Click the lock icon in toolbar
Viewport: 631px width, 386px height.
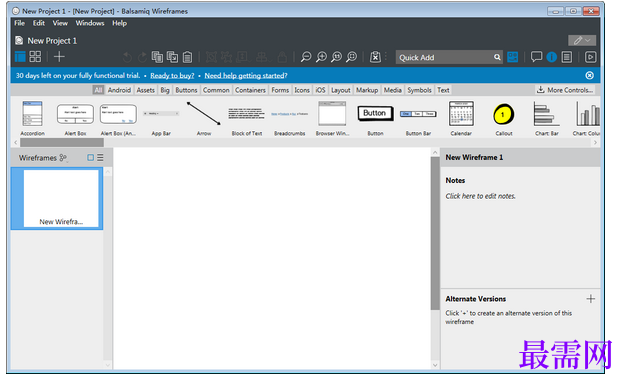click(282, 57)
